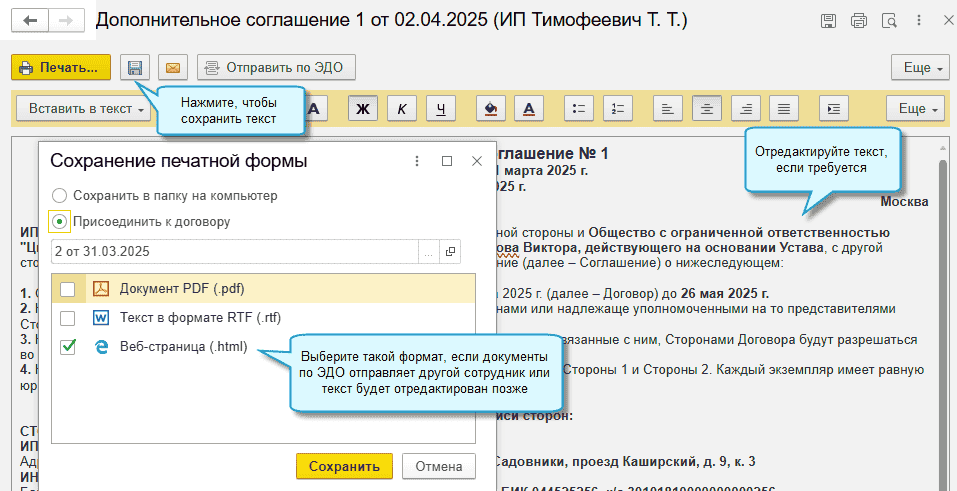The height and width of the screenshot is (491, 957).
Task: Select 'Сохранить в папку на компьютер' option
Action: pos(60,196)
